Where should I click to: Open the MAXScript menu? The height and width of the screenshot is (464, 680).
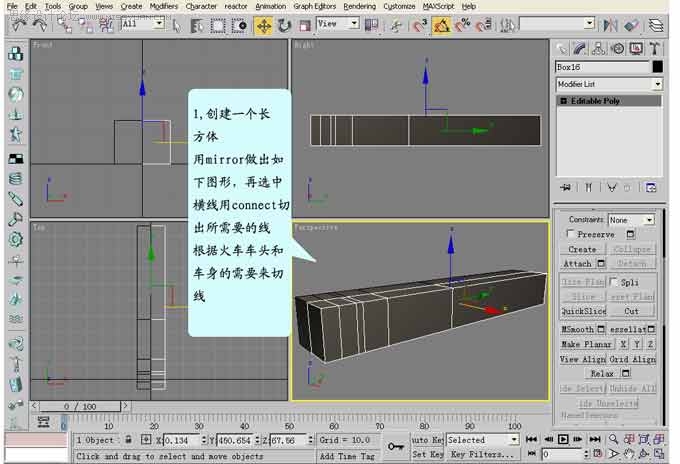[438, 7]
